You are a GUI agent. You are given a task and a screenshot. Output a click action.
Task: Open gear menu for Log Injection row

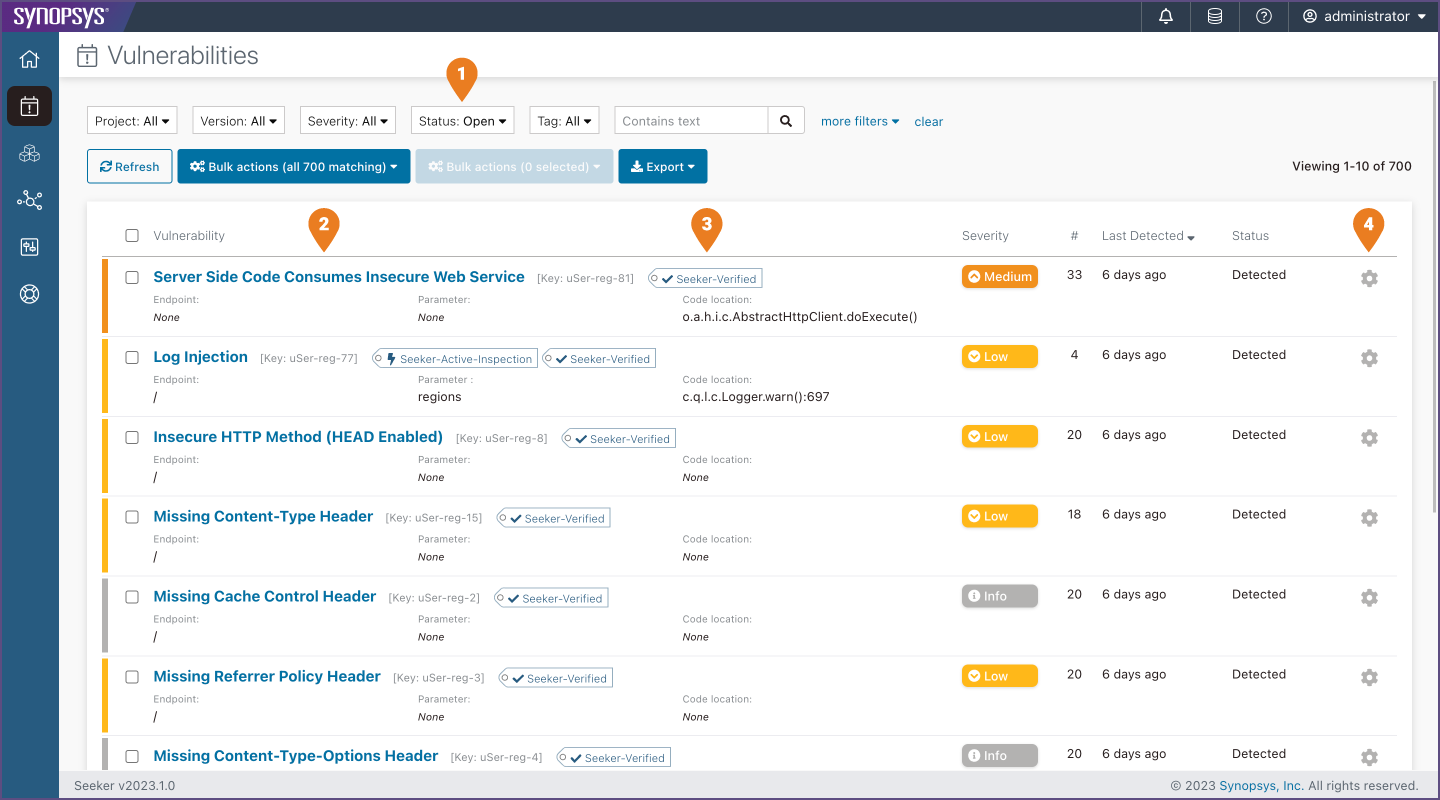[x=1369, y=358]
